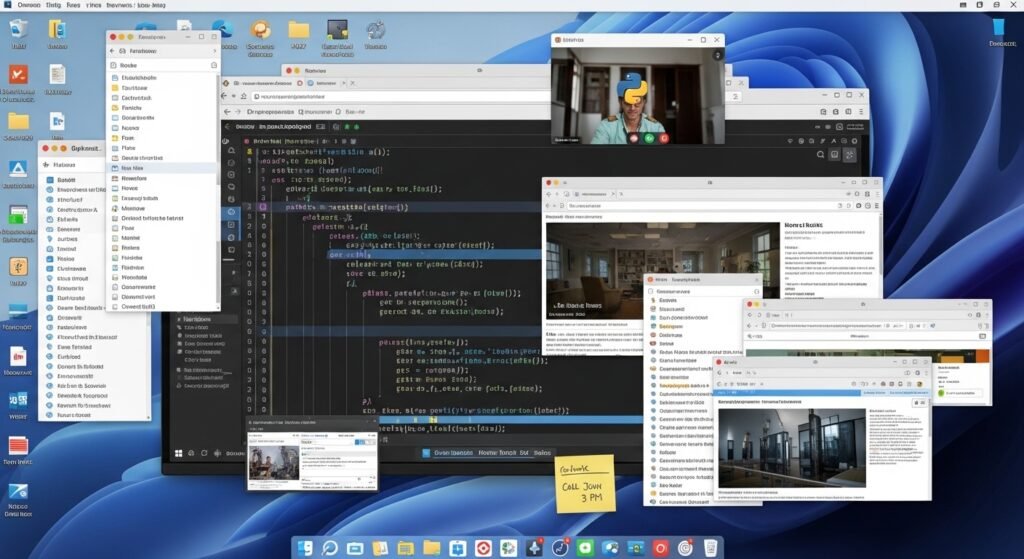Toggle the green camera button in the video call

click(649, 139)
